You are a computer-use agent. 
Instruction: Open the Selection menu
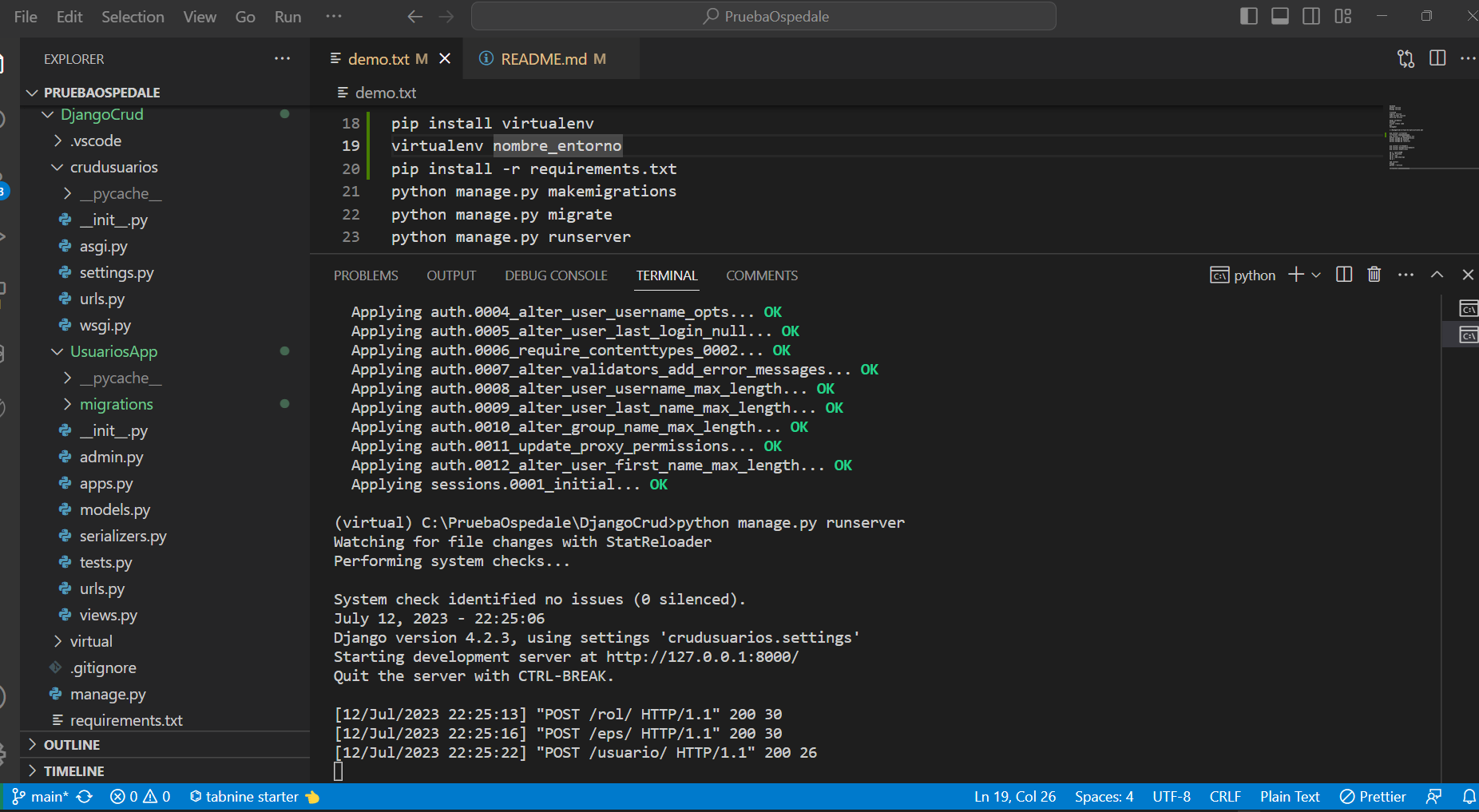coord(133,17)
